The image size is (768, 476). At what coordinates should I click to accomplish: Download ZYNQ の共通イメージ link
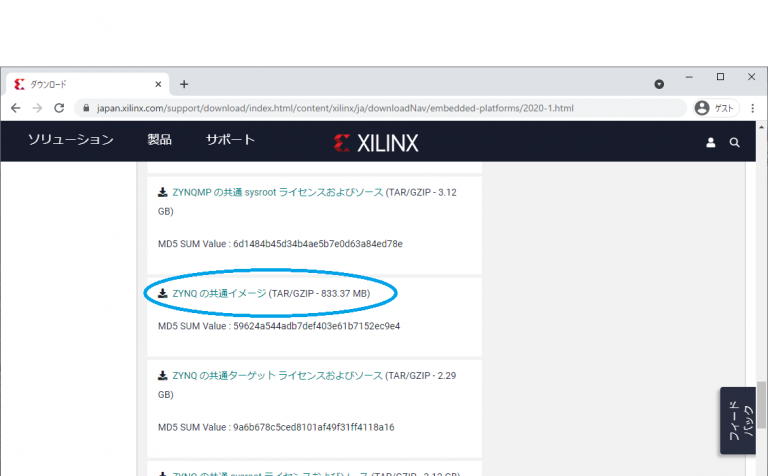point(219,293)
